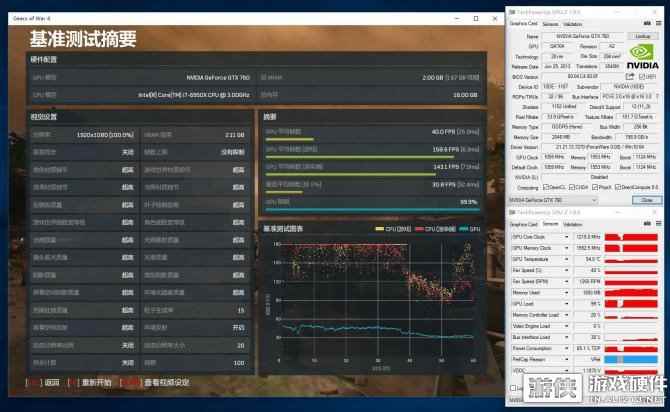The width and height of the screenshot is (670, 412).
Task: Click 返回 (Back) at bottom of benchmark screen
Action: click(52, 383)
